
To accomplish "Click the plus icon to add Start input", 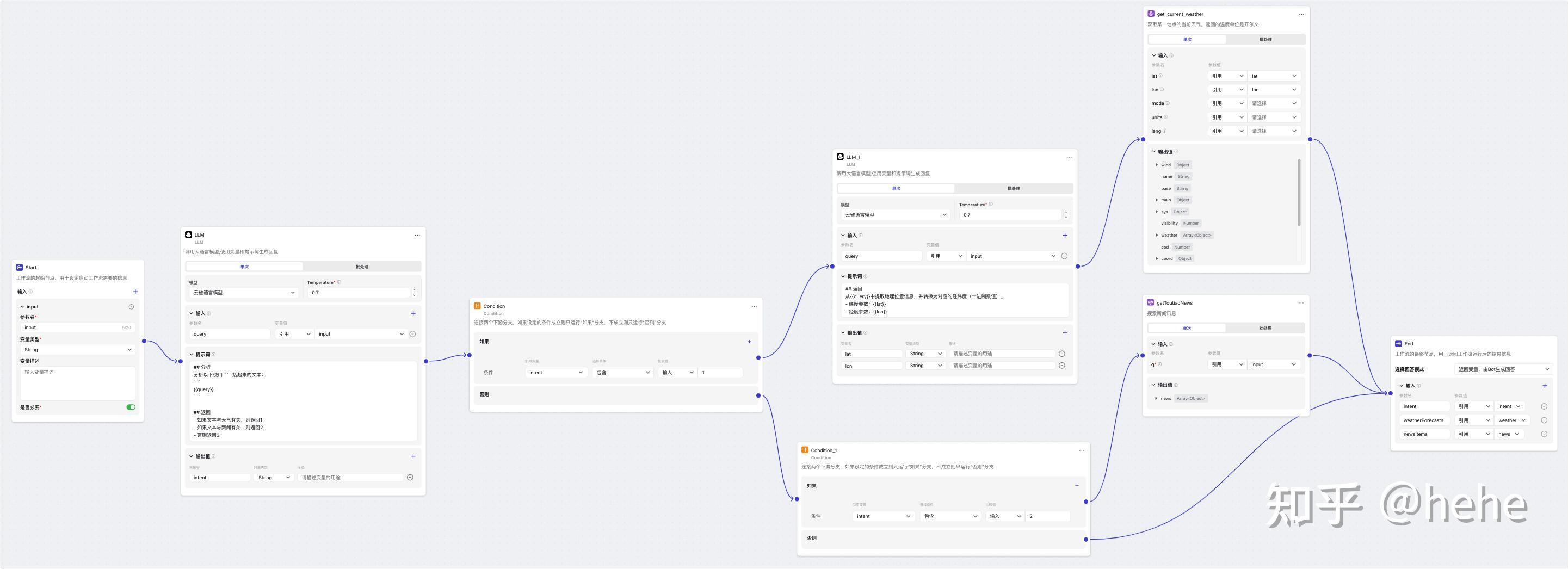I will click(135, 292).
